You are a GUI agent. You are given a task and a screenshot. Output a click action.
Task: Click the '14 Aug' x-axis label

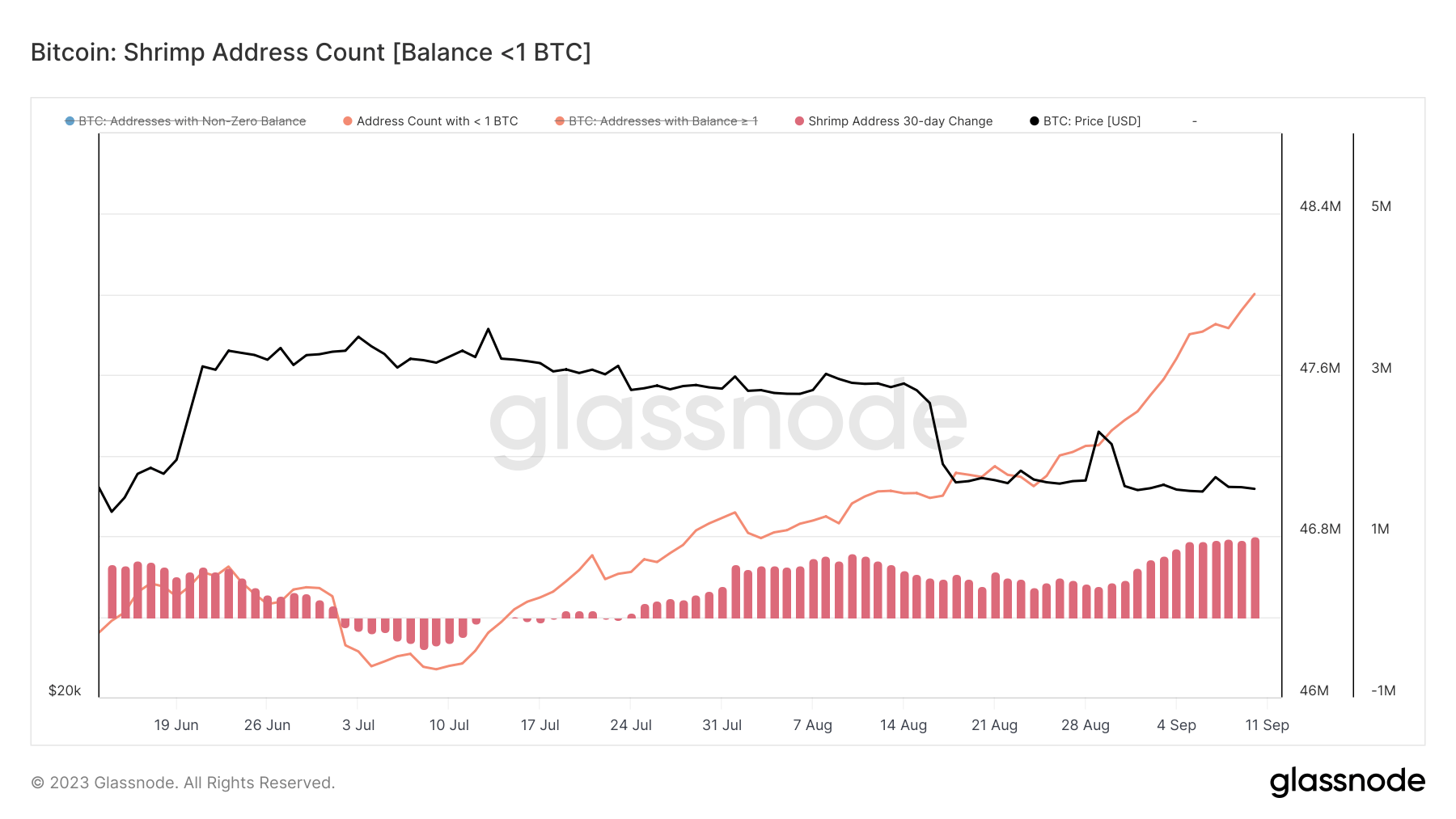(904, 725)
